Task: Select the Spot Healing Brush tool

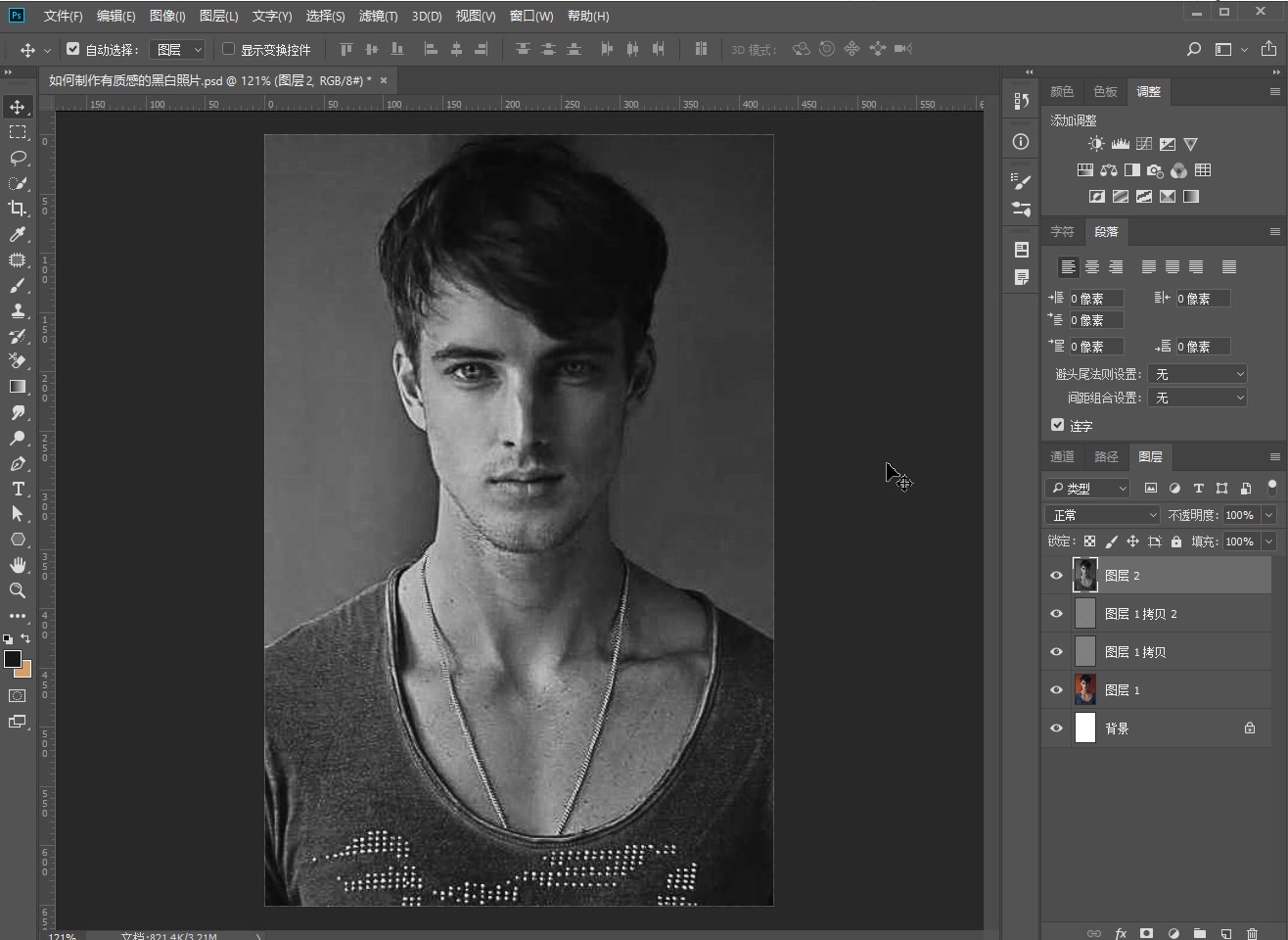Action: click(x=18, y=259)
